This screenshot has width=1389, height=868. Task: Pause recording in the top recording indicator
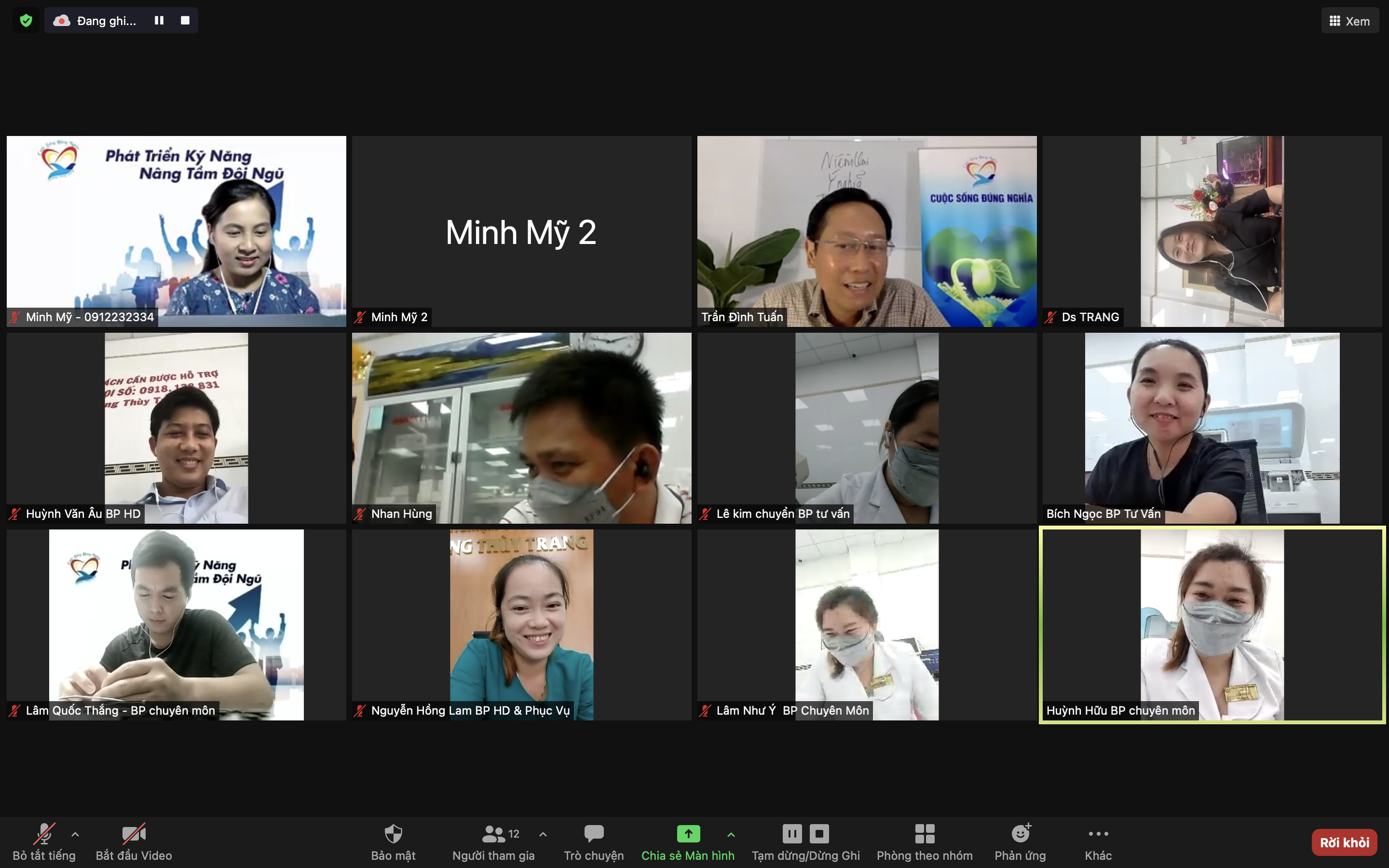point(159,21)
